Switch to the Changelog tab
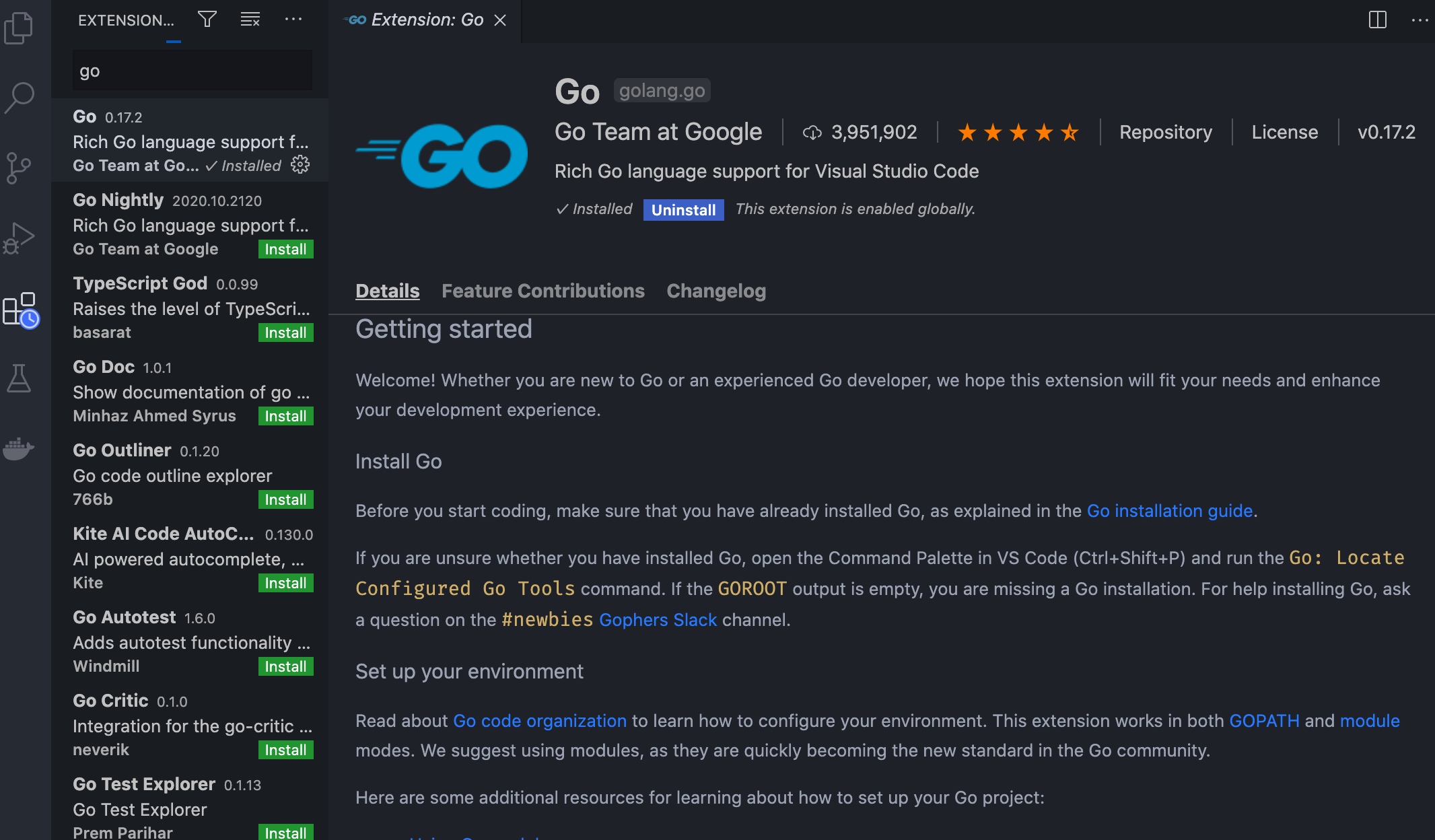 click(x=715, y=291)
